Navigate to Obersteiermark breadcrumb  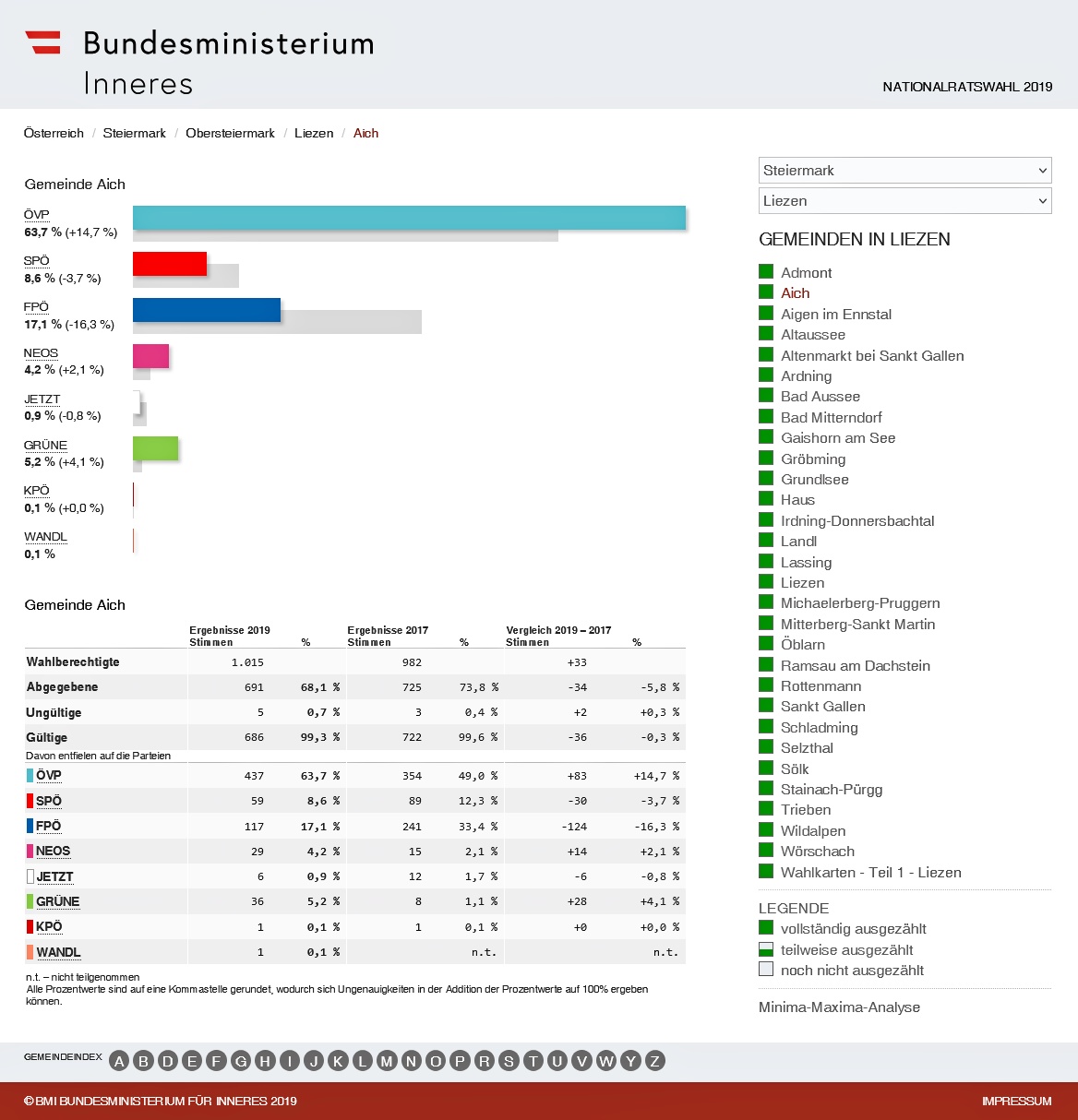(x=230, y=133)
